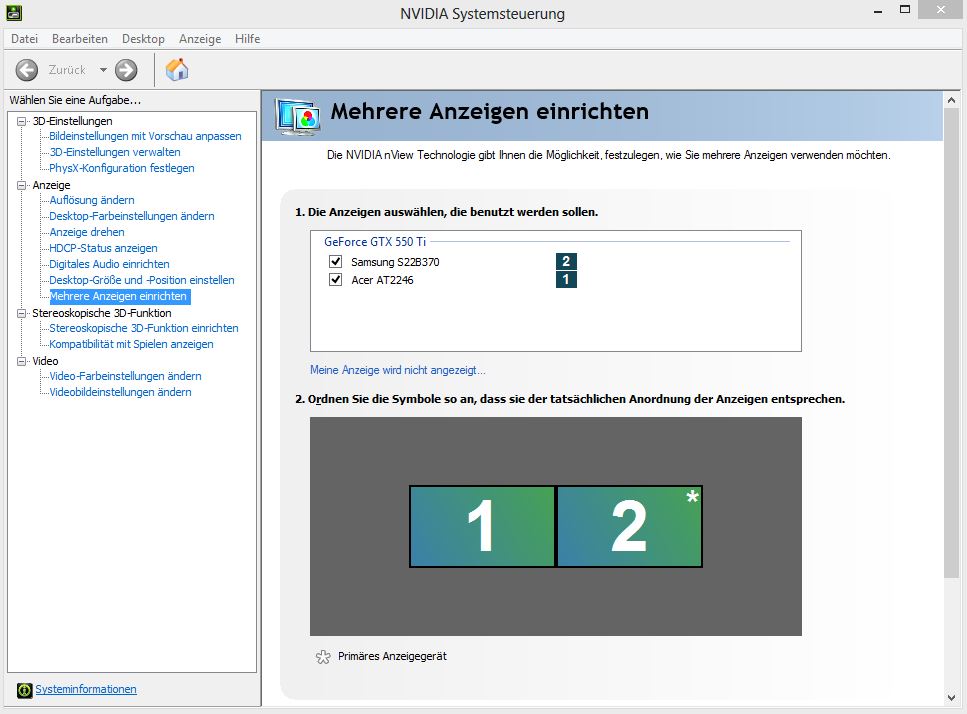Click the Video category label
This screenshot has width=967, height=714.
(x=45, y=361)
